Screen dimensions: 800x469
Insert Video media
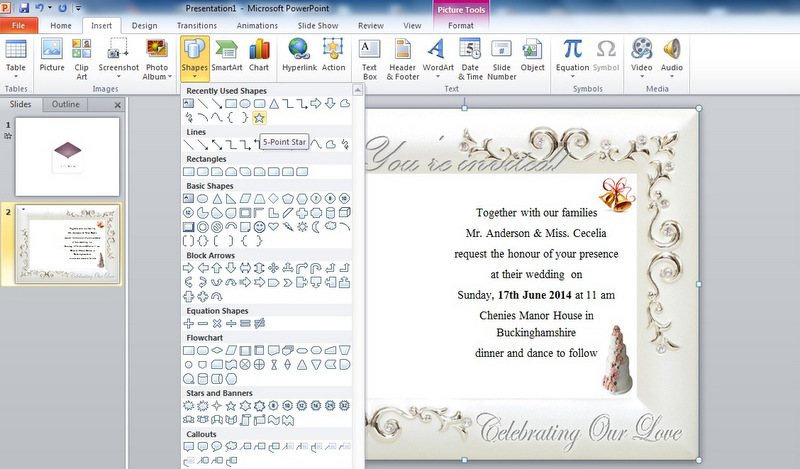coord(641,59)
